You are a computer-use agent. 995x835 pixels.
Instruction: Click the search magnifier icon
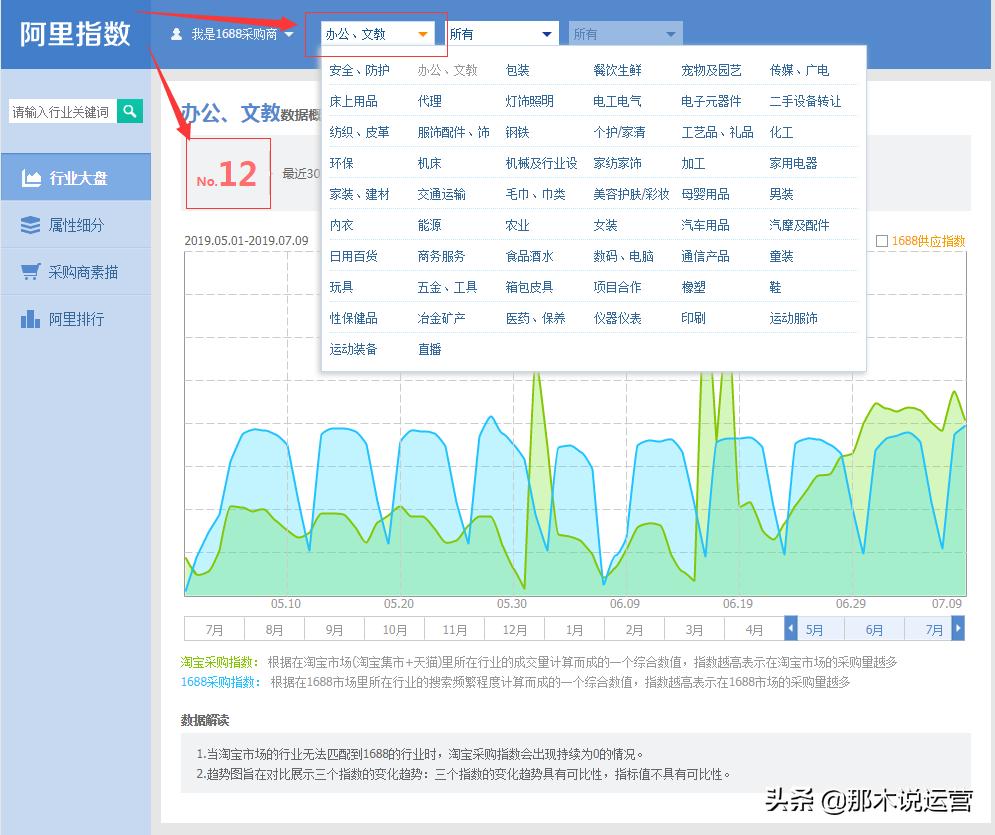tap(129, 111)
